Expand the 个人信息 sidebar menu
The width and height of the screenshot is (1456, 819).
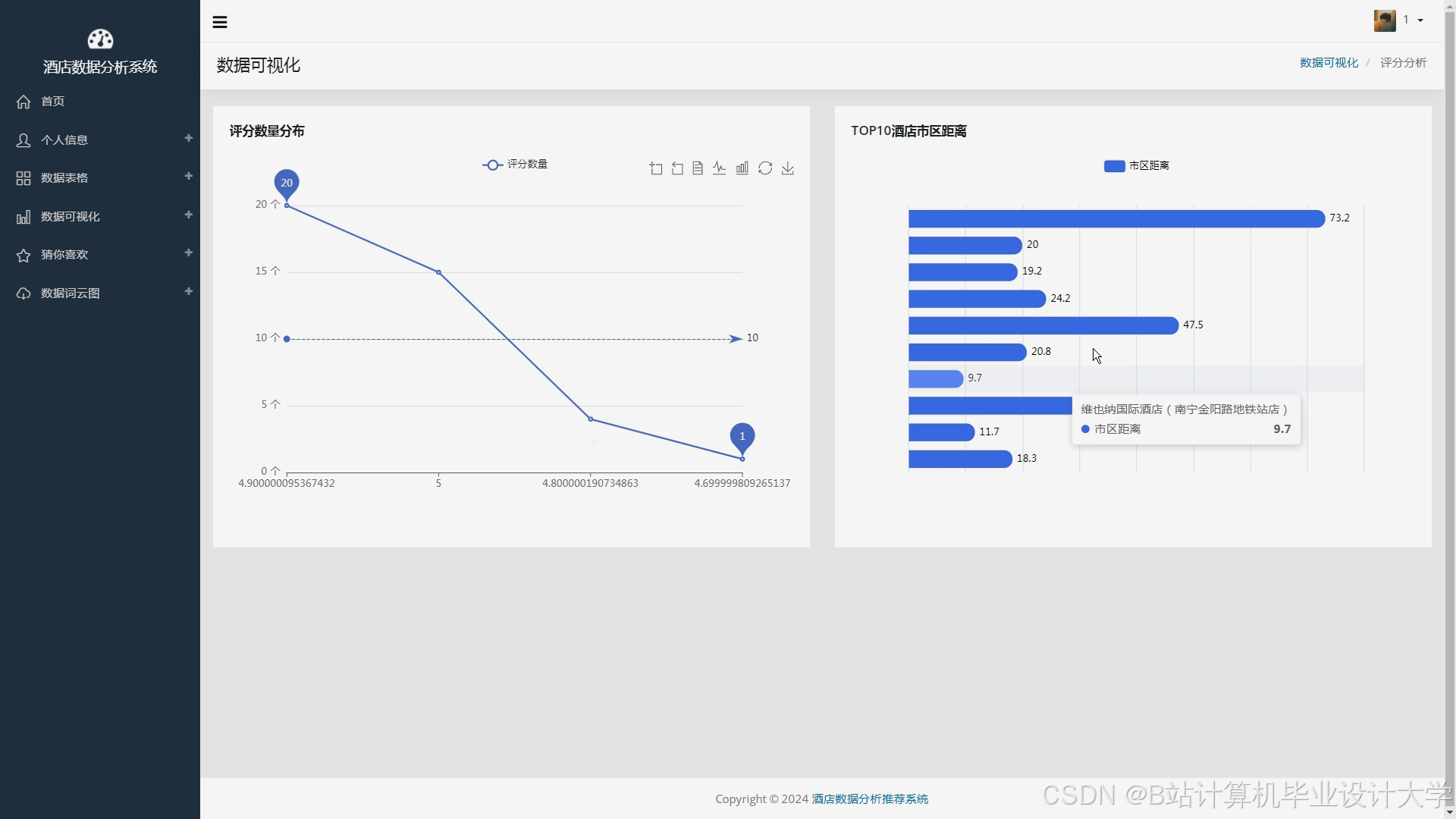(64, 140)
